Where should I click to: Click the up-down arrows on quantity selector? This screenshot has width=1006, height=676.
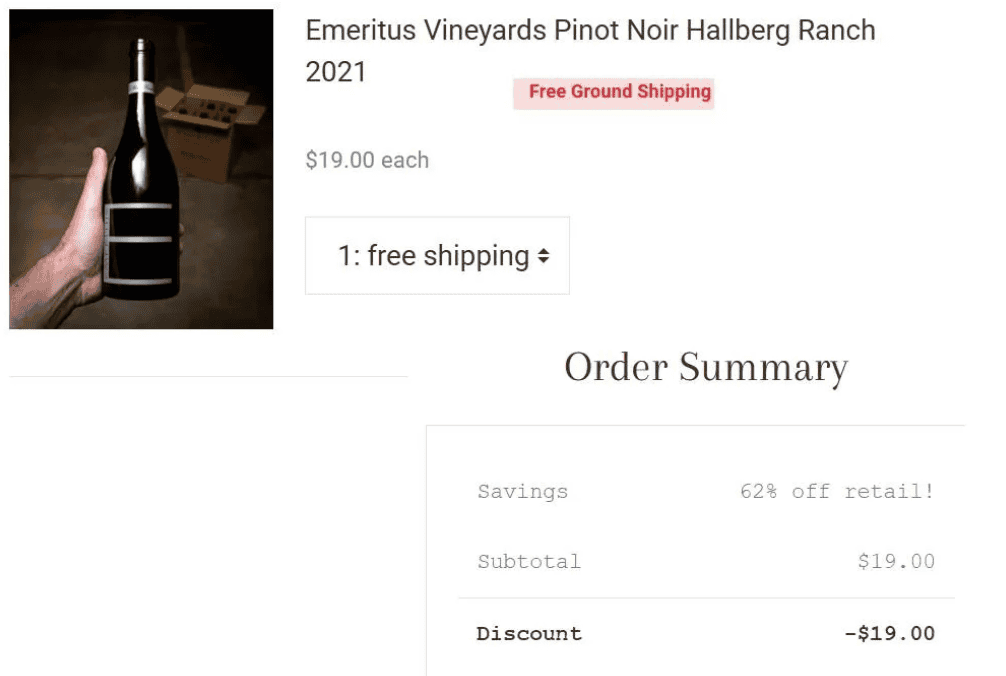coord(543,257)
